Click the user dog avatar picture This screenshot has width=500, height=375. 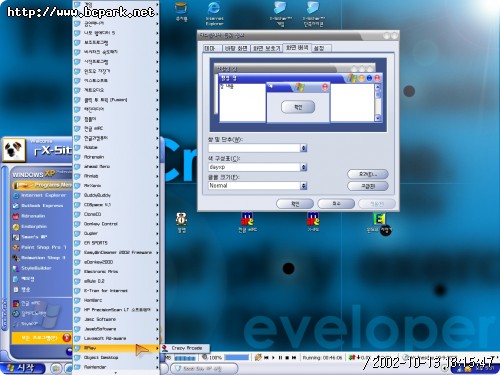click(x=13, y=149)
